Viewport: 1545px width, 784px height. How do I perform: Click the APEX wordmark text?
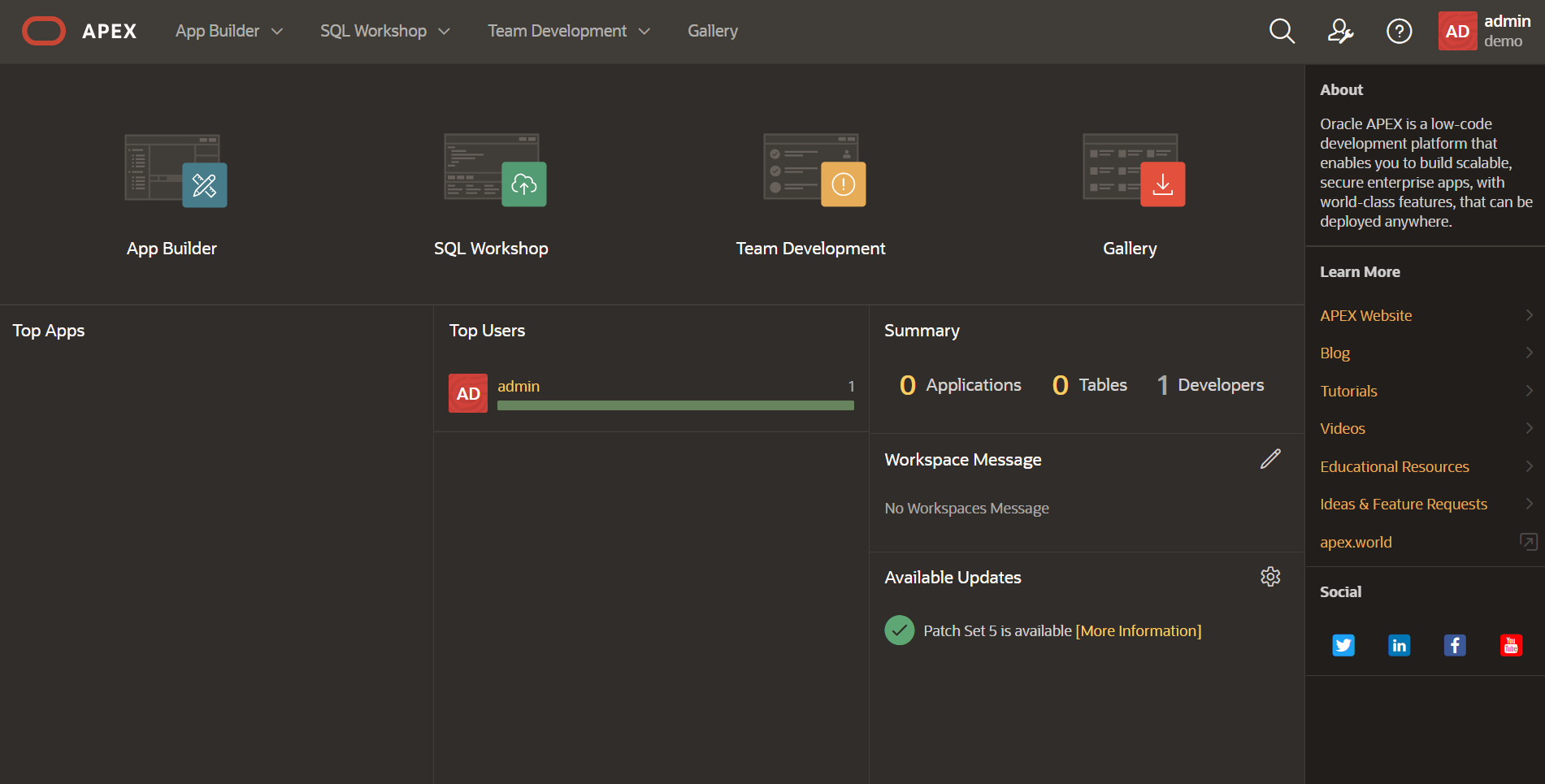[110, 31]
